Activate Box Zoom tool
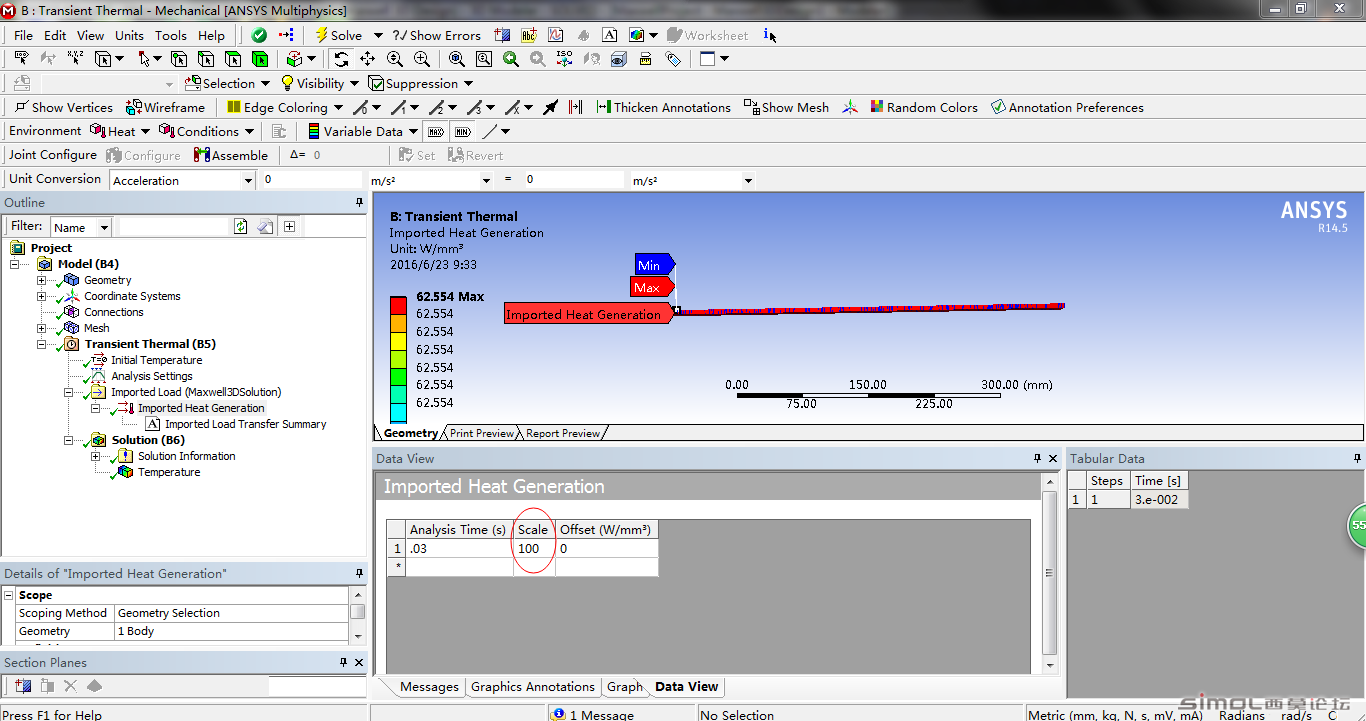This screenshot has width=1366, height=721. tap(421, 59)
